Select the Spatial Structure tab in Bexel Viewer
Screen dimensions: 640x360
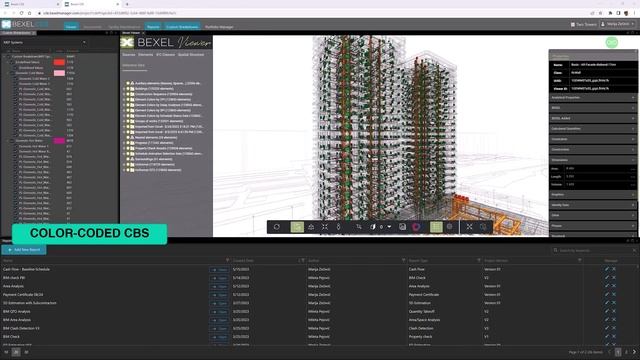point(191,55)
